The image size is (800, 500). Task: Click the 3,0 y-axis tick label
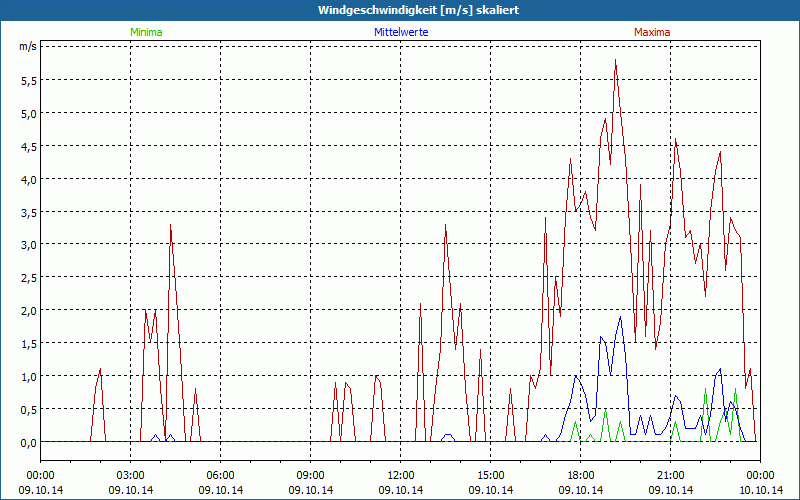point(28,245)
